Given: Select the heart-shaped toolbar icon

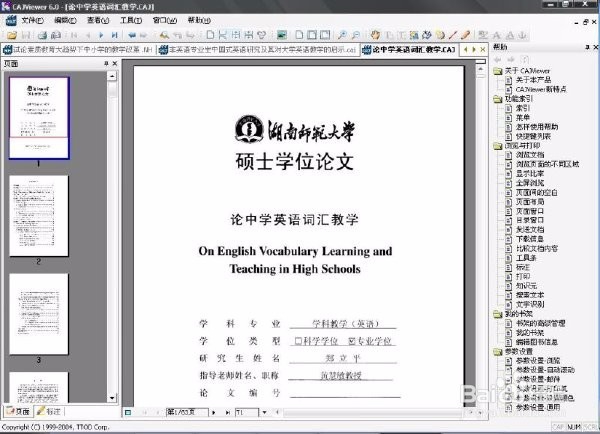Looking at the screenshot, I should click(261, 35).
